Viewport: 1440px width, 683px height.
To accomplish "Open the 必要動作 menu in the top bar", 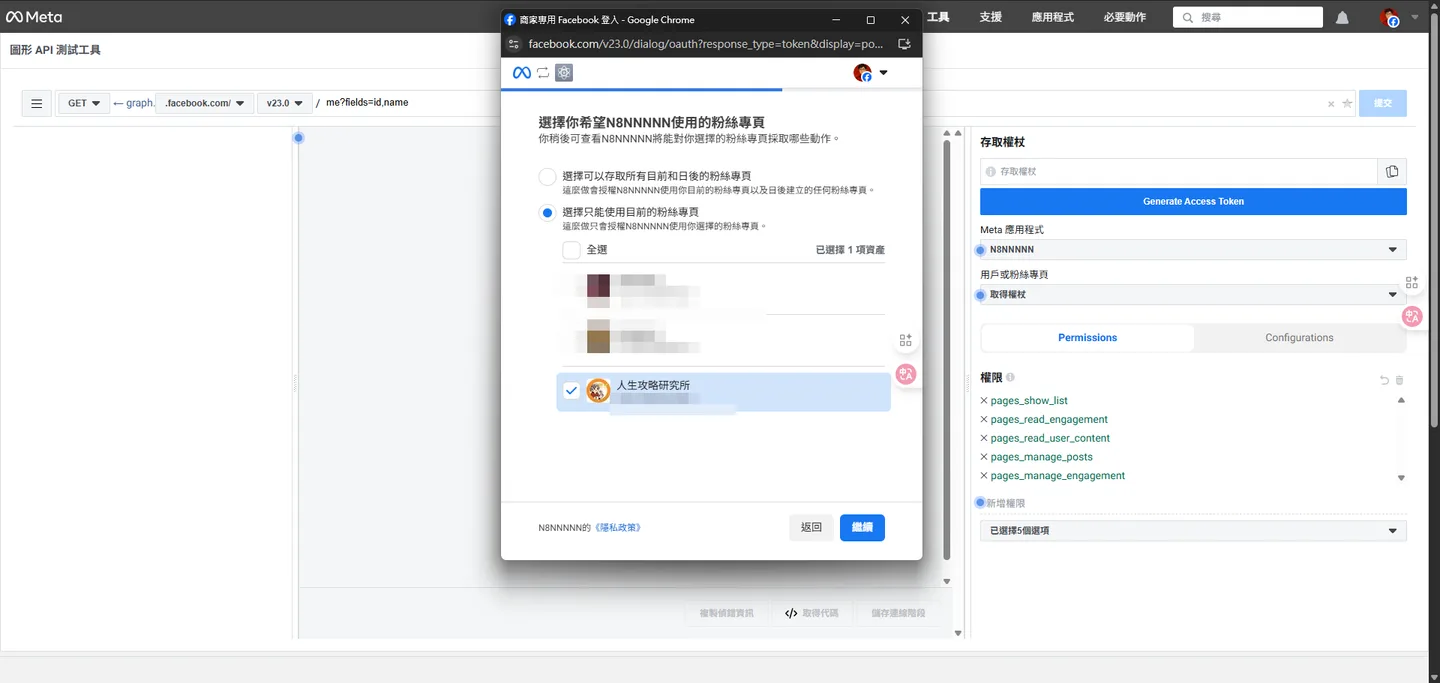I will (x=1124, y=17).
